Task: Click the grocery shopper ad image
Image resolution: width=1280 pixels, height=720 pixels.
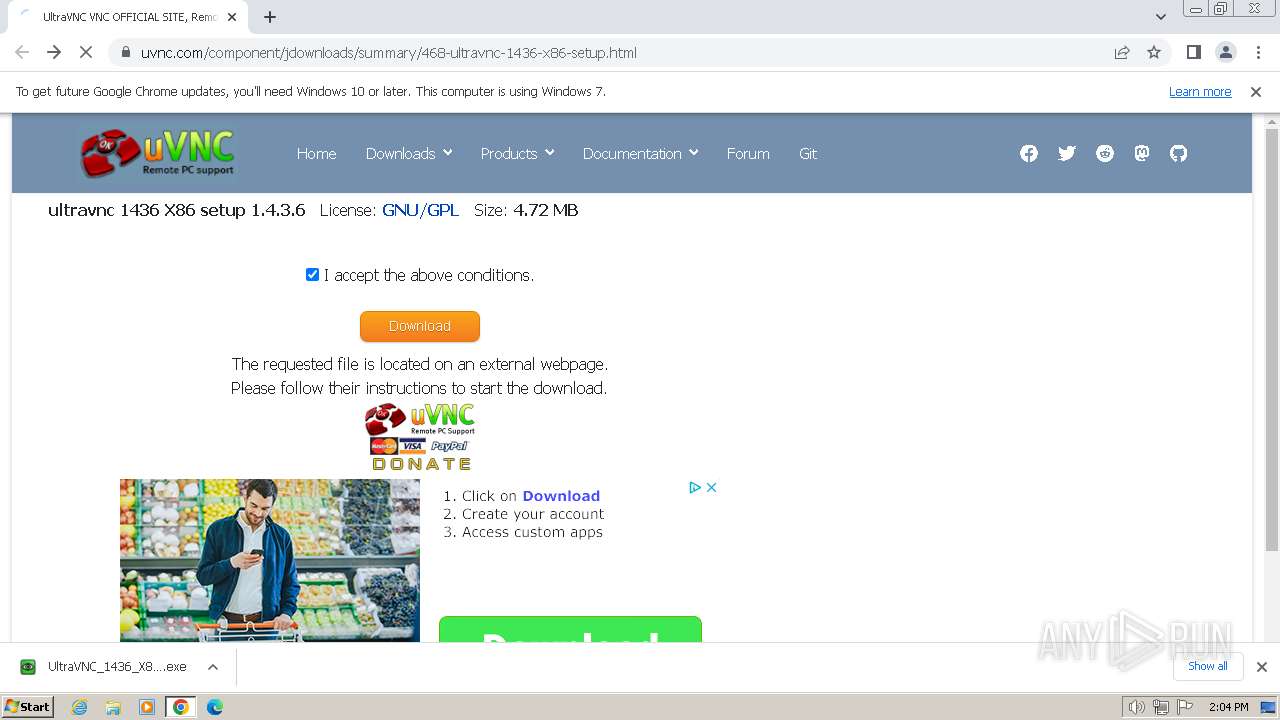Action: pos(270,560)
